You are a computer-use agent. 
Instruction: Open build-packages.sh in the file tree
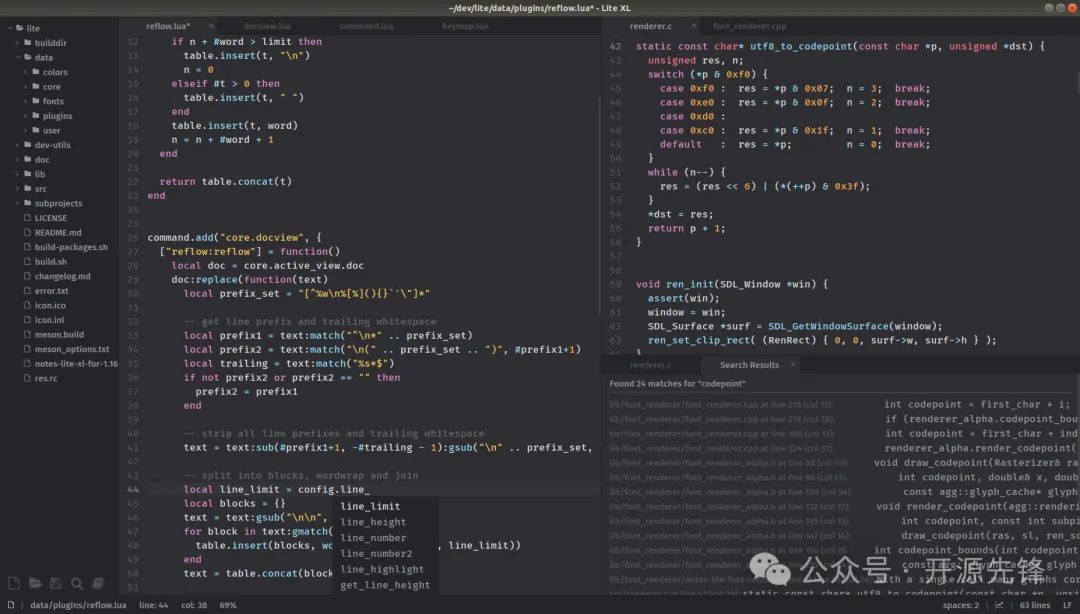point(71,247)
